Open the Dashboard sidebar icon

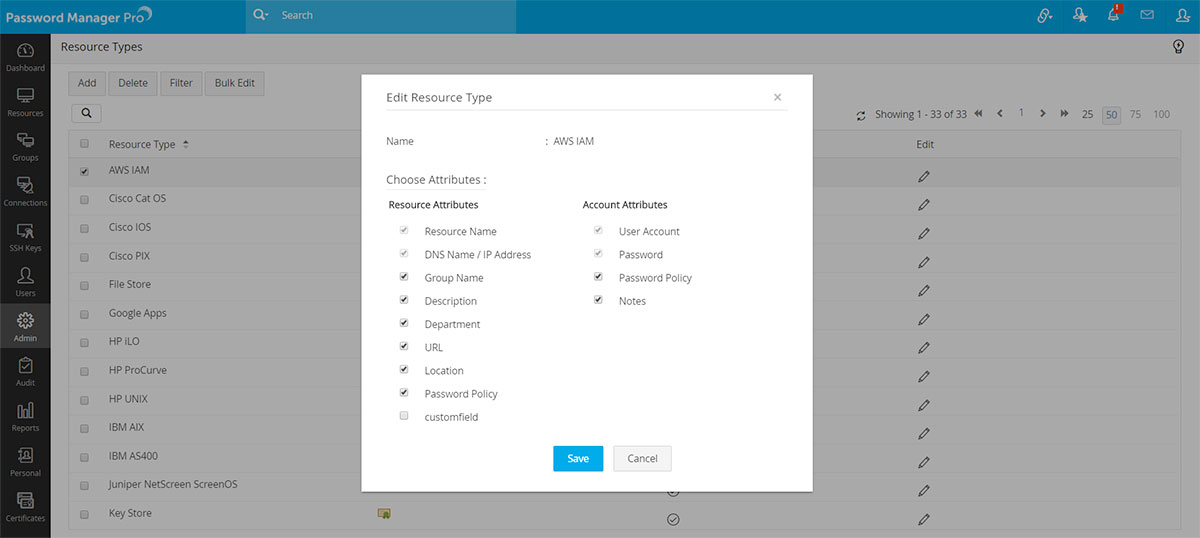pos(25,57)
